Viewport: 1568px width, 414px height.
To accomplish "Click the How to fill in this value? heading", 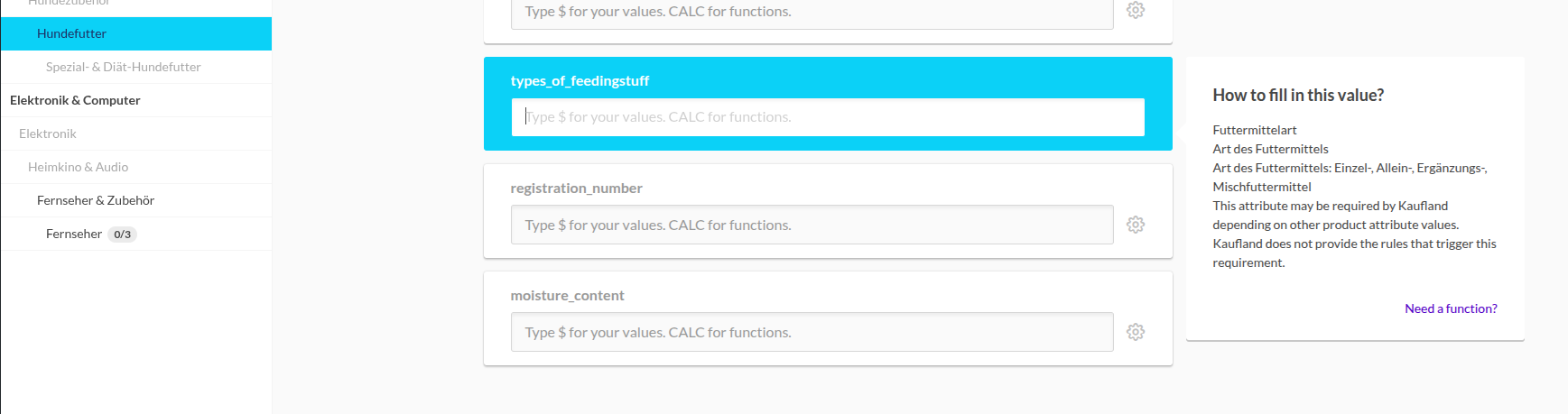I will click(x=1298, y=96).
